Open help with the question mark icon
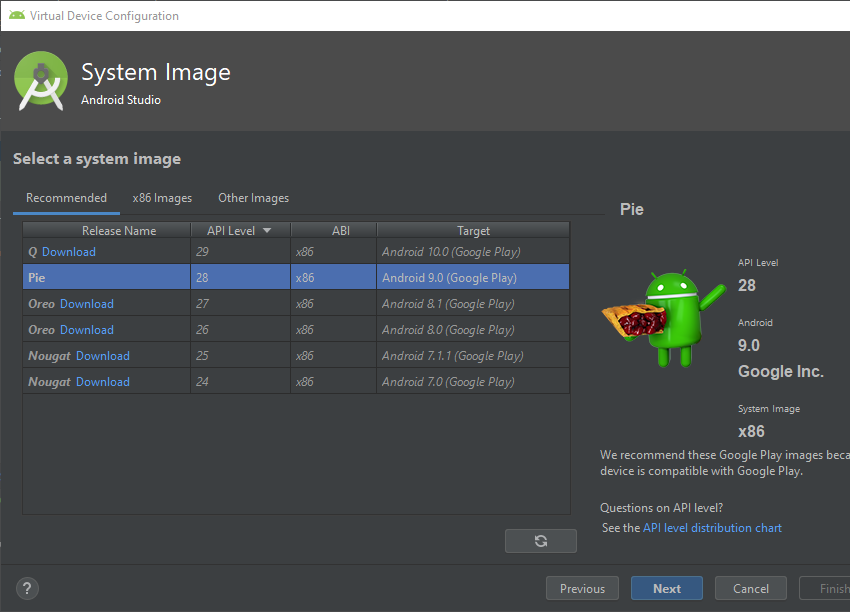 tap(27, 588)
